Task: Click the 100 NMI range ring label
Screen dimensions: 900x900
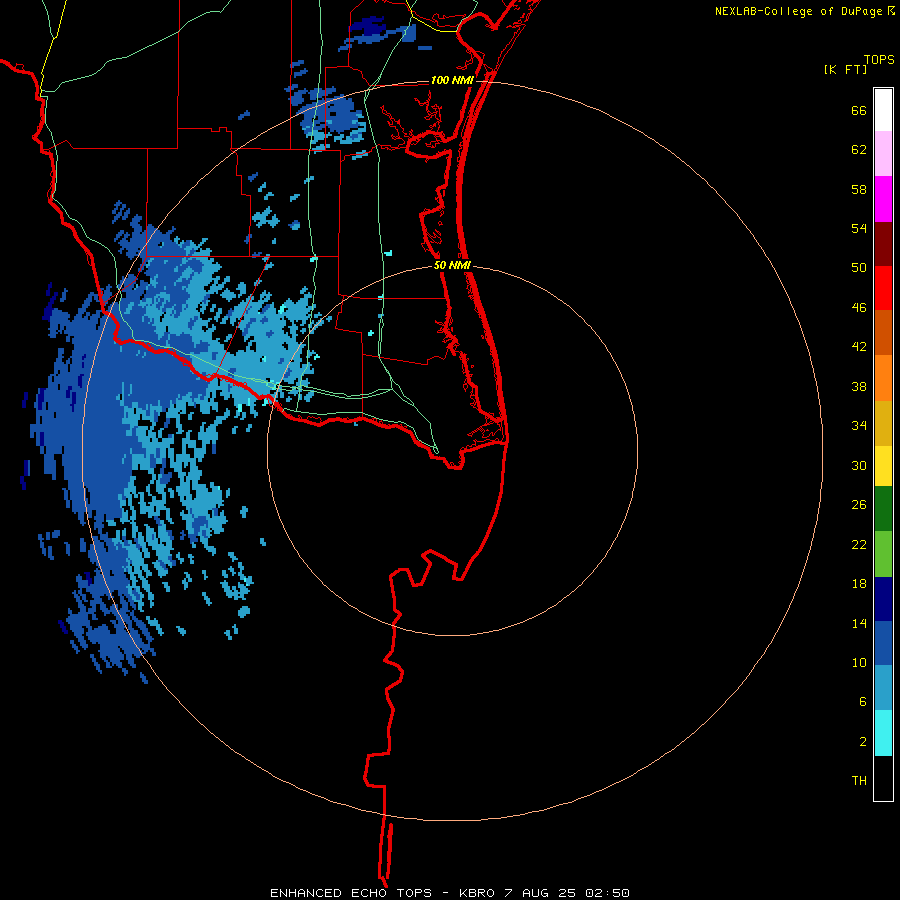Action: [x=452, y=80]
